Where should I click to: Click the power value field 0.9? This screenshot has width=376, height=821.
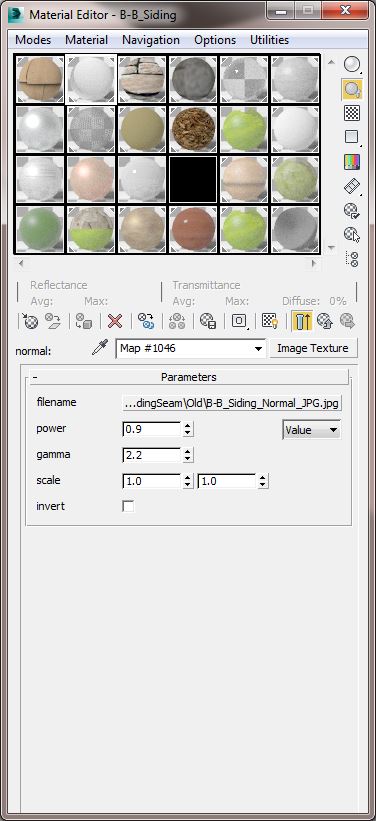point(152,429)
